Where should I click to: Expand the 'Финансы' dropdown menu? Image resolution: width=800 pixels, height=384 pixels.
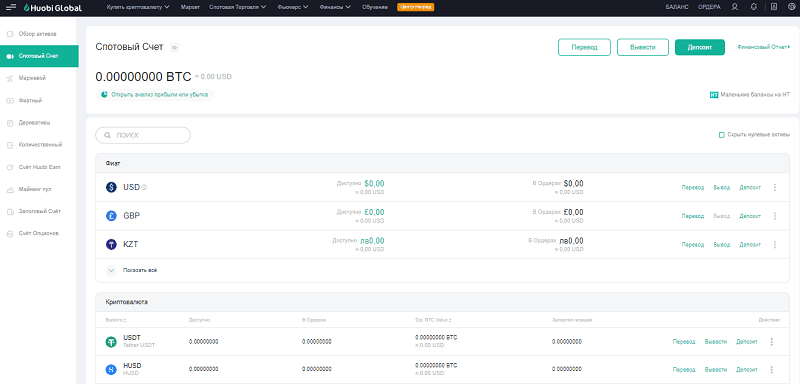335,7
